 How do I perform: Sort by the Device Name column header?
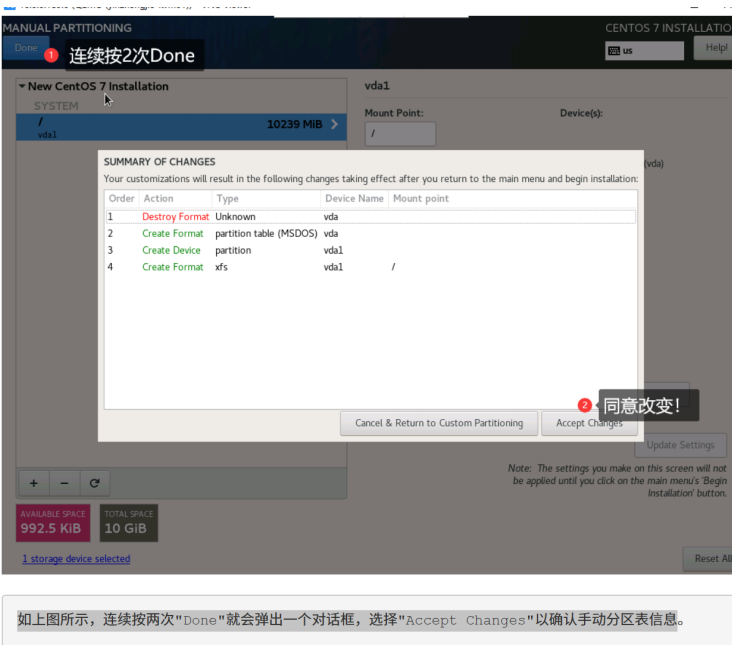(x=354, y=198)
